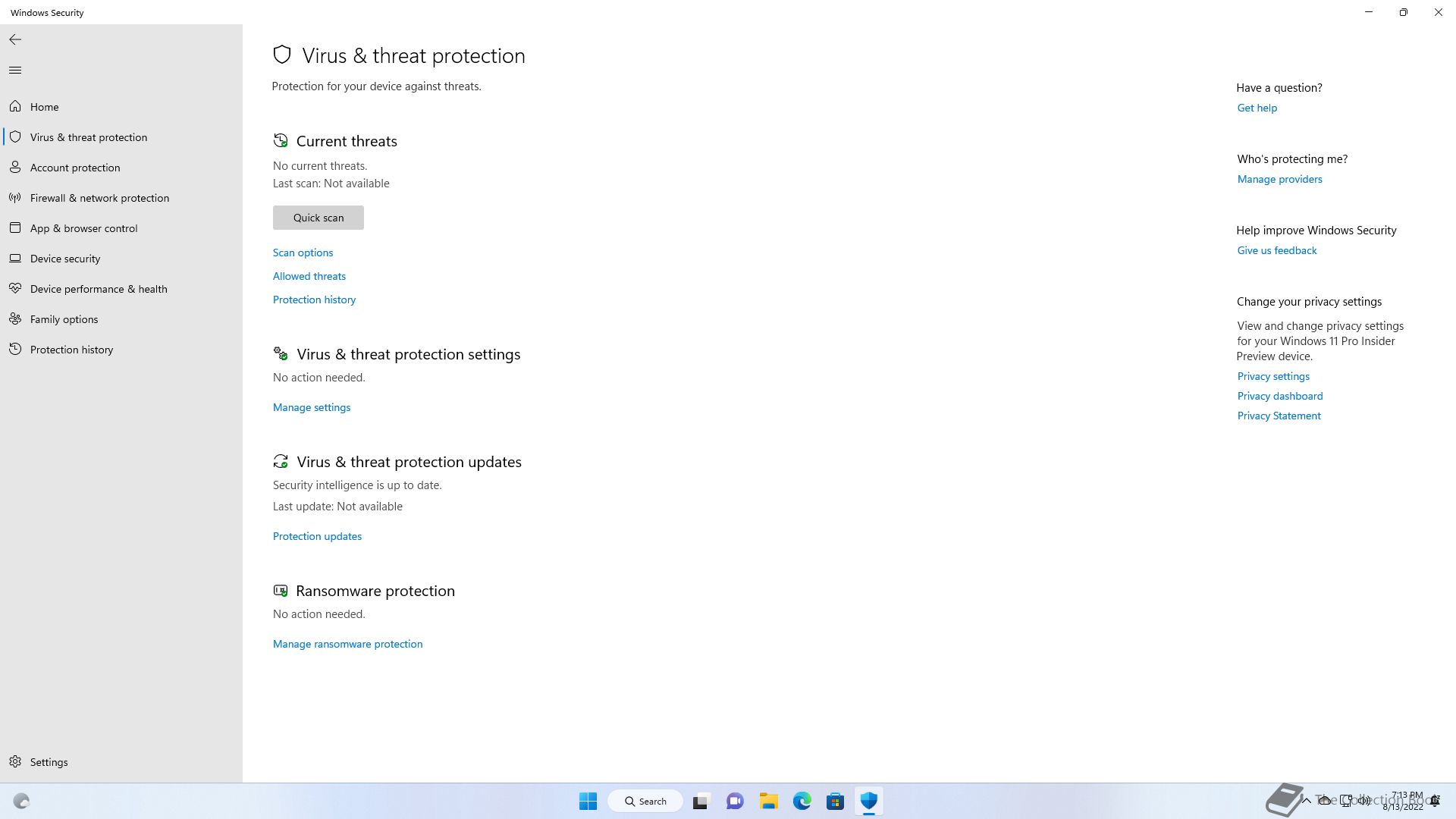This screenshot has height=819, width=1456.
Task: Open Privacy settings link
Action: click(x=1273, y=376)
